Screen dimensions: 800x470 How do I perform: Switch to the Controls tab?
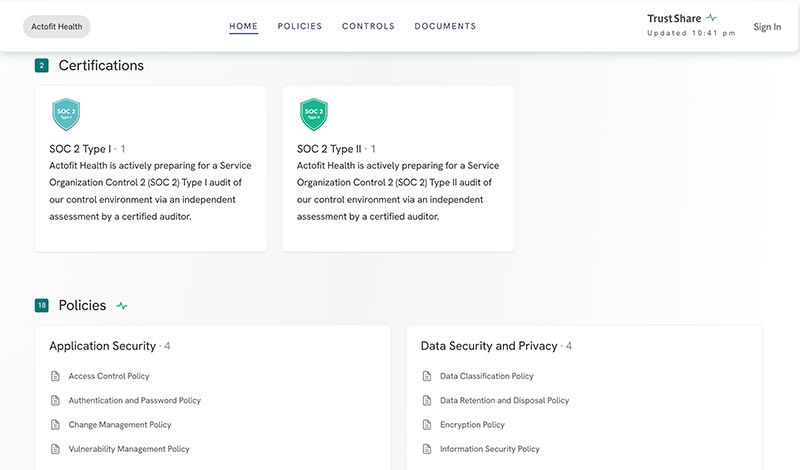[368, 26]
